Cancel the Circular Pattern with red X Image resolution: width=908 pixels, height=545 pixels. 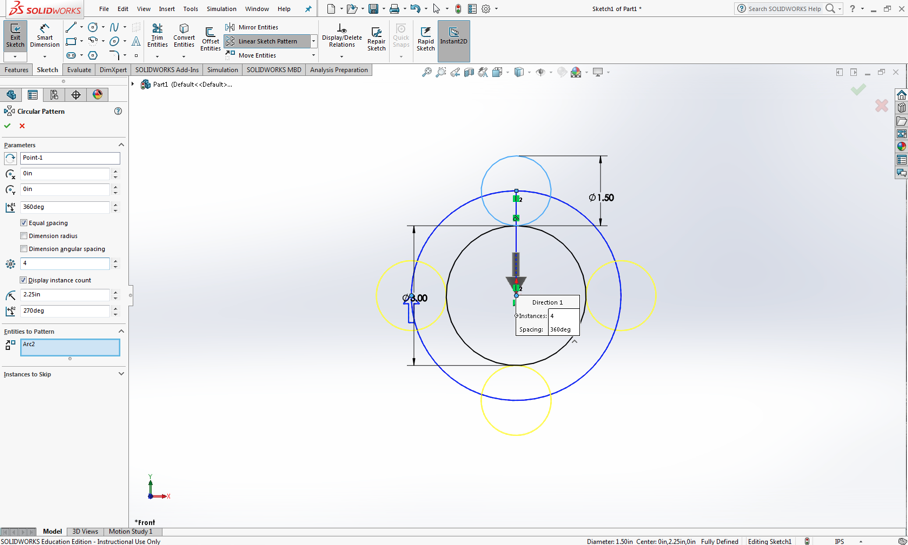(x=22, y=126)
